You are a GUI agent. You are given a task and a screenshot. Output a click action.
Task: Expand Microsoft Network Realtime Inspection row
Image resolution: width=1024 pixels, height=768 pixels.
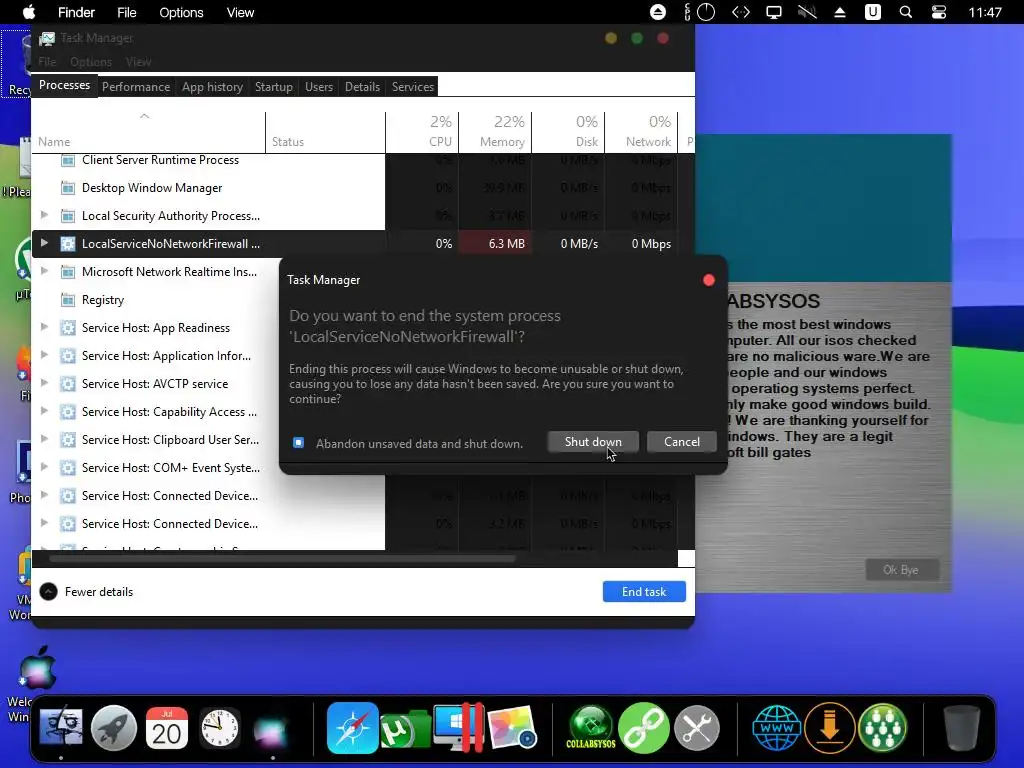[44, 271]
